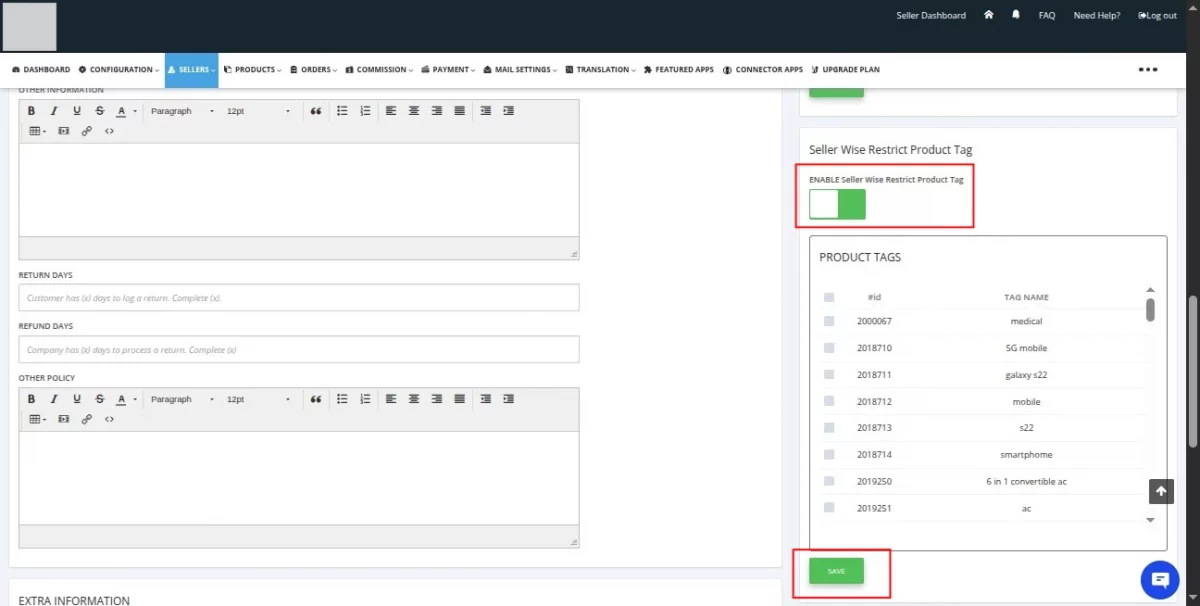Image resolution: width=1200 pixels, height=606 pixels.
Task: Open Paragraph format dropdown in Other Information editor
Action: (x=182, y=111)
